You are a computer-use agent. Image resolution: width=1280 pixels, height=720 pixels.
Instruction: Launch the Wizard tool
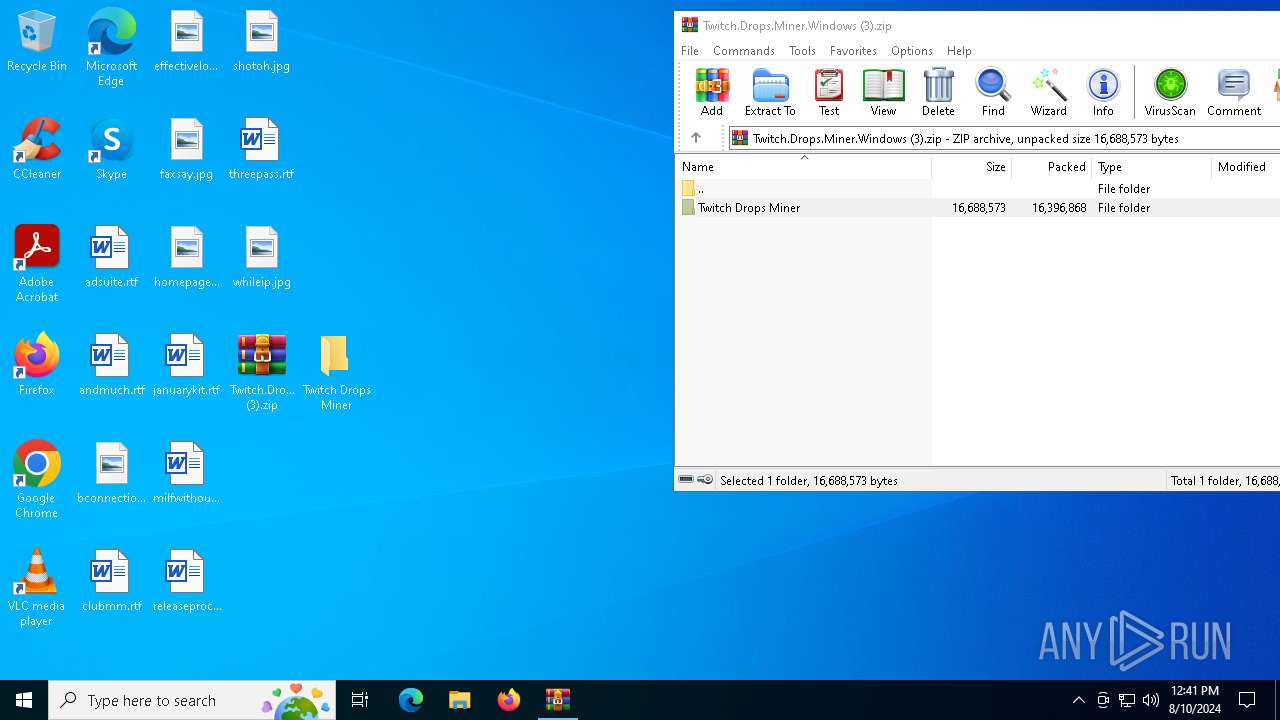point(1048,92)
